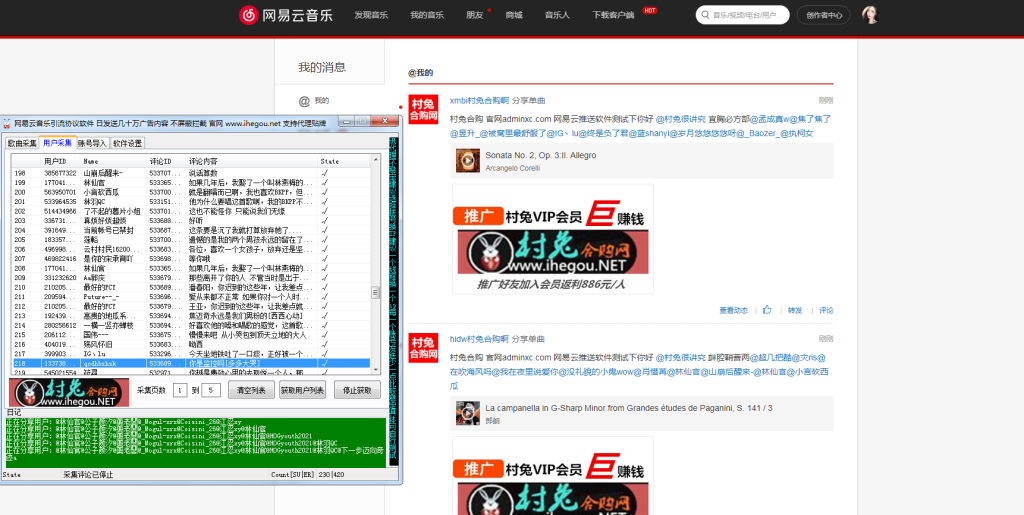Select row 211 Future--_-
Screen dimensions: 1024x515
pyautogui.click(x=191, y=297)
